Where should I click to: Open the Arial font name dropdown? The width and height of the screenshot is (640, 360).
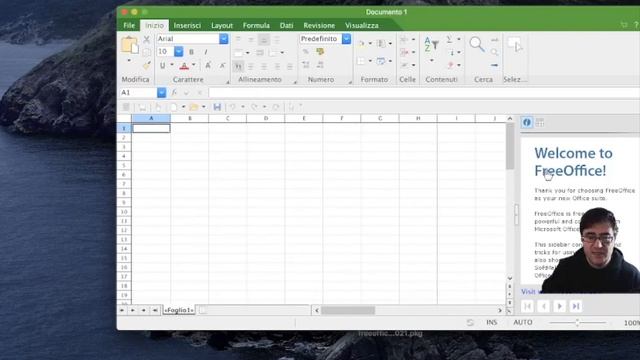click(x=224, y=39)
